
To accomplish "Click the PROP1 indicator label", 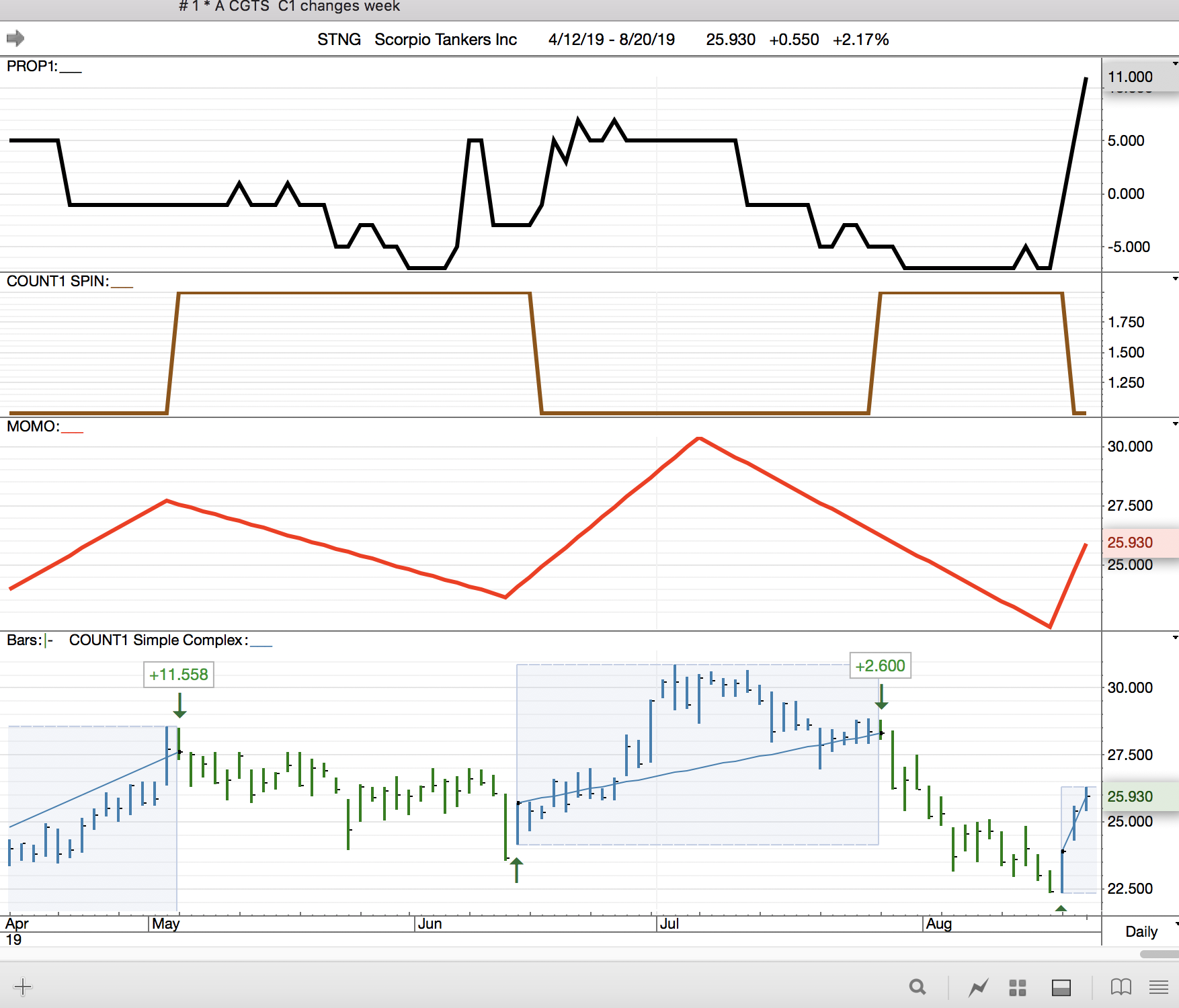I will coord(32,66).
